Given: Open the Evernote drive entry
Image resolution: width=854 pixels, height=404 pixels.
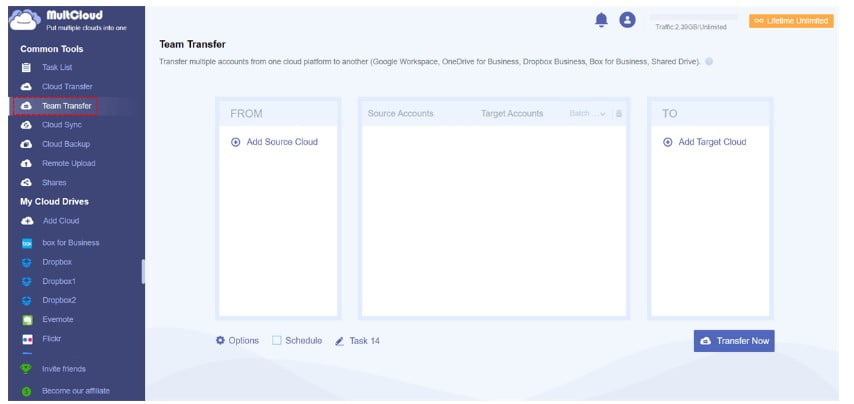Looking at the screenshot, I should (58, 320).
